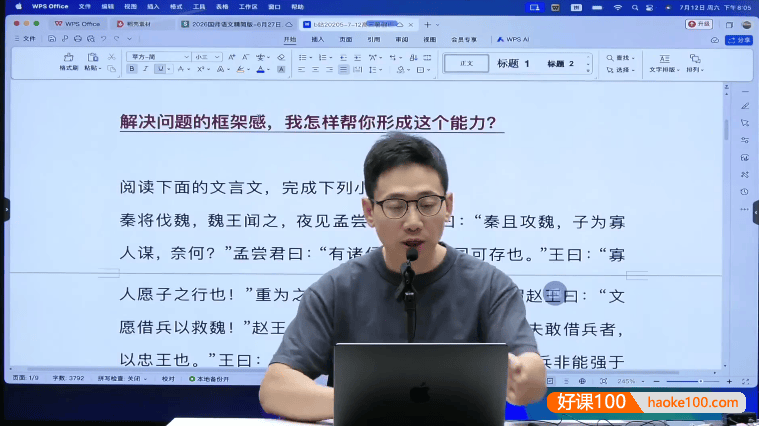Toggle Bold formatting
The height and width of the screenshot is (426, 759).
132,69
